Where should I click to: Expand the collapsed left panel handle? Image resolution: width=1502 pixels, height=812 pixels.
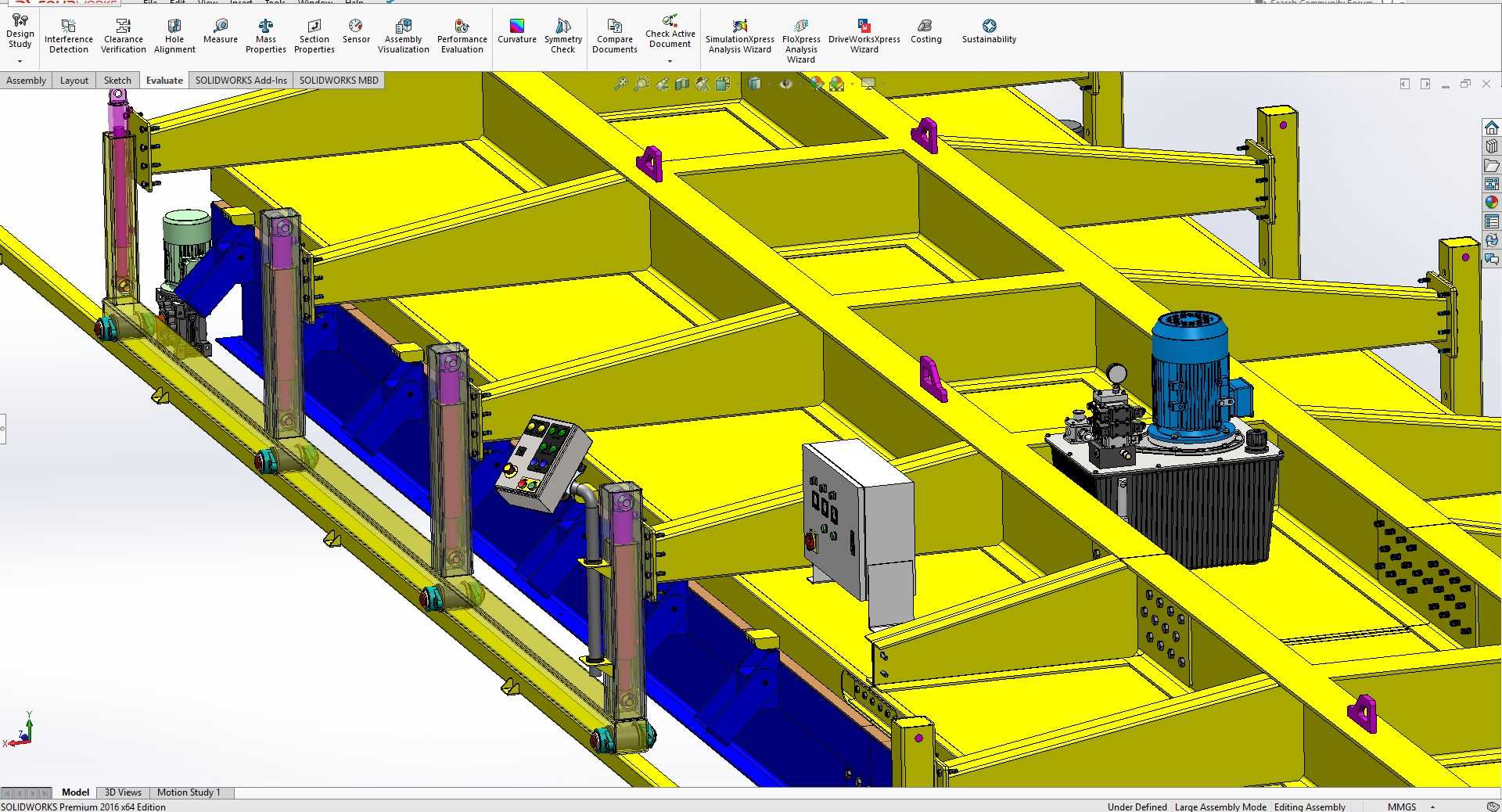click(x=2, y=429)
